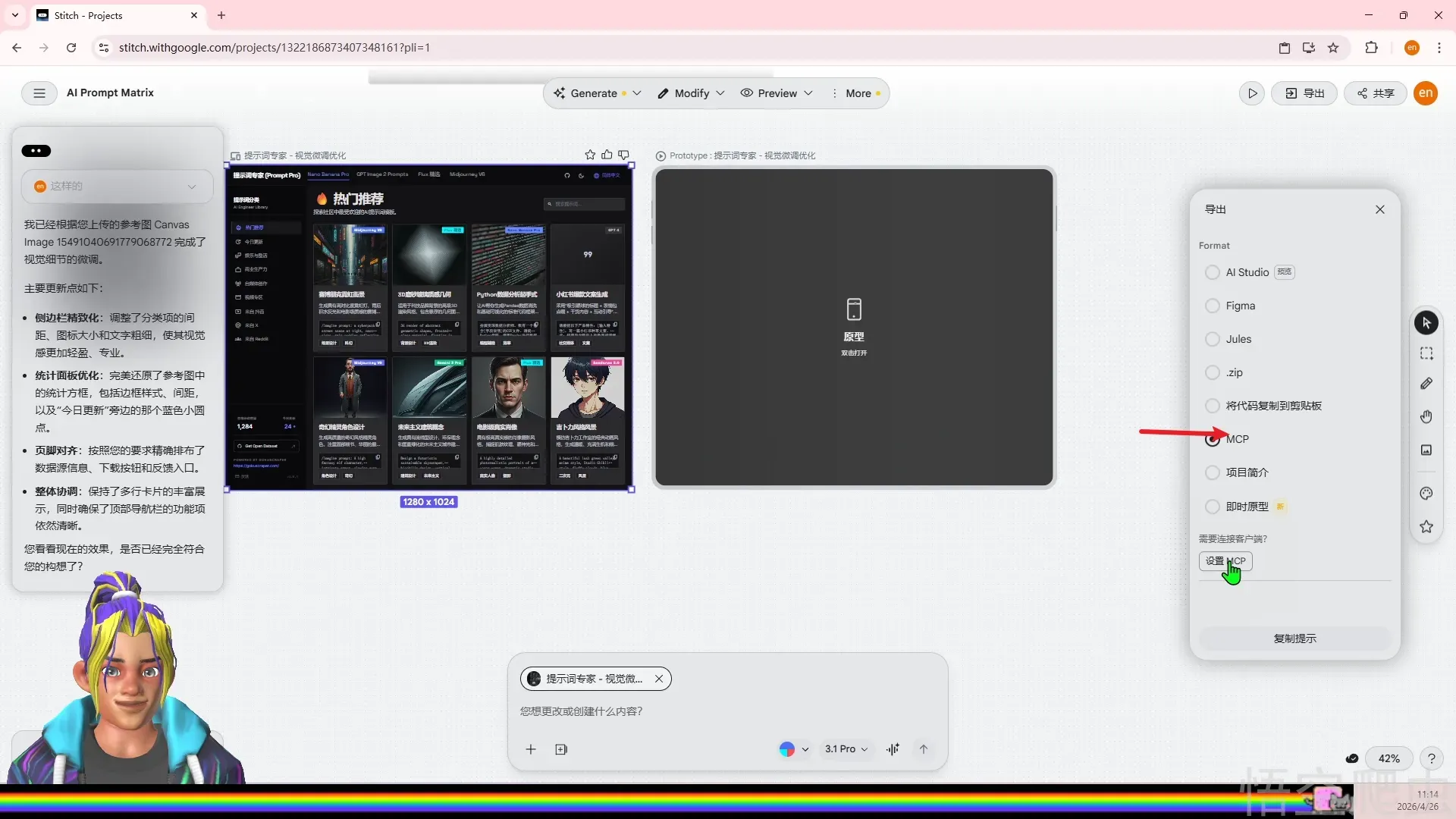Viewport: 1456px width, 819px height.
Task: Activate the hand pan tool
Action: click(x=1426, y=417)
